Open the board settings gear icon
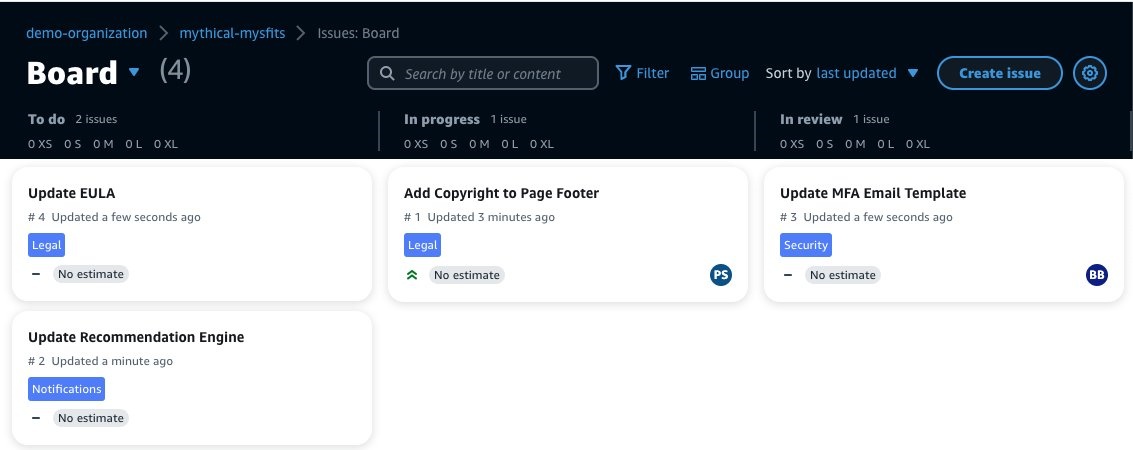 pyautogui.click(x=1090, y=73)
